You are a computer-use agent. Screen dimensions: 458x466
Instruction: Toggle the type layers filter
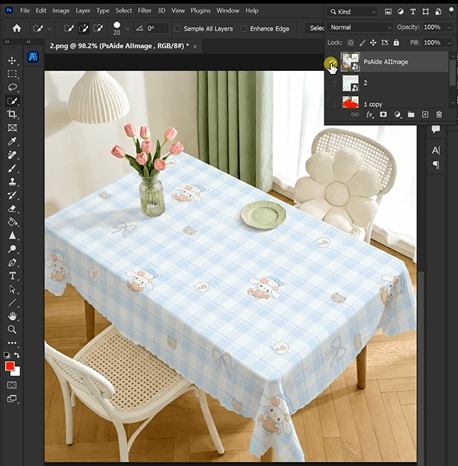pos(413,12)
